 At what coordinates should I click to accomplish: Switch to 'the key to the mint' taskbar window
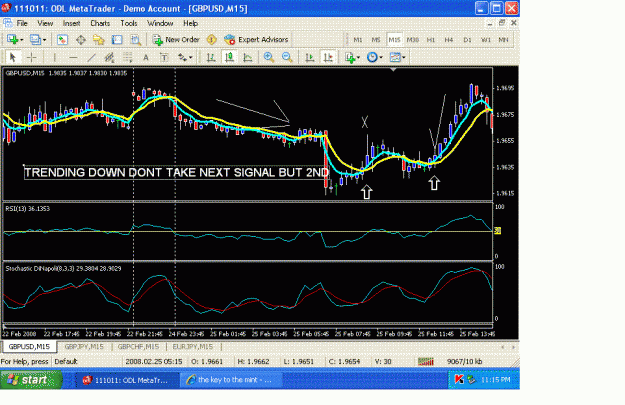coord(231,379)
